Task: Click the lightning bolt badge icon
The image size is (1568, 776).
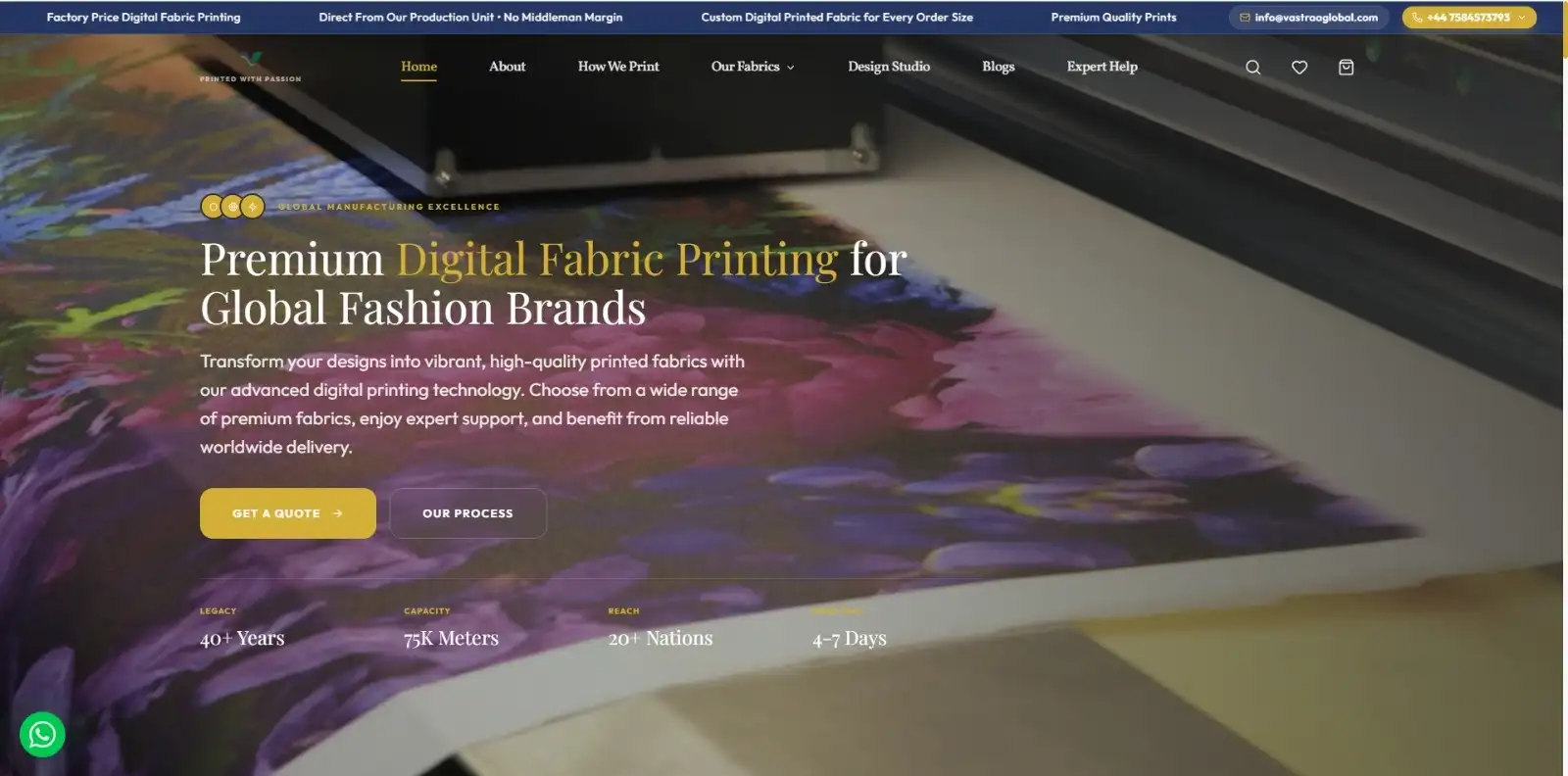Action: point(253,207)
